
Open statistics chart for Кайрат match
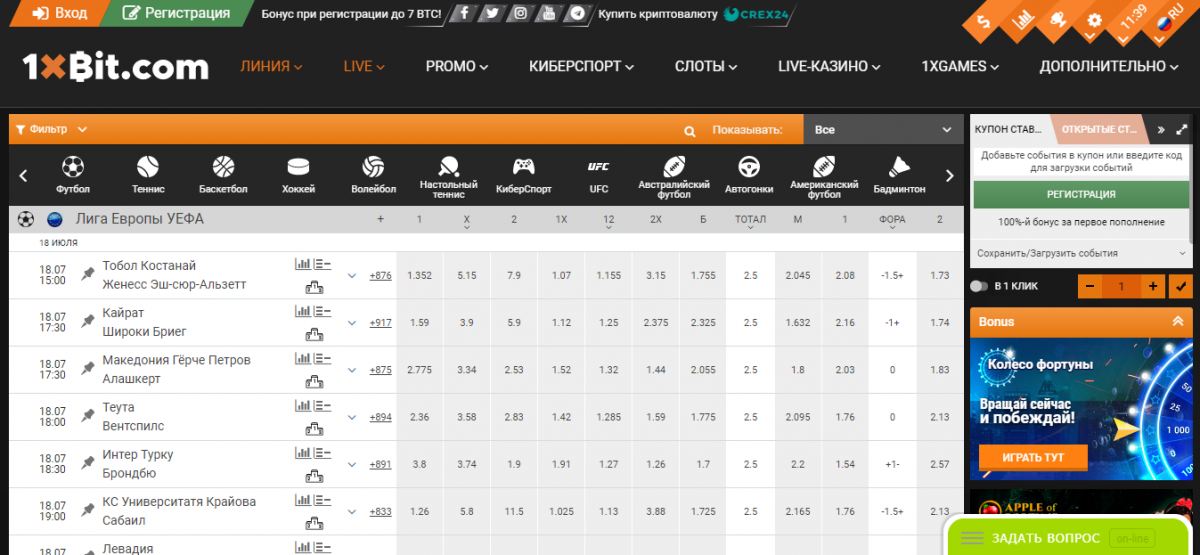coord(302,311)
